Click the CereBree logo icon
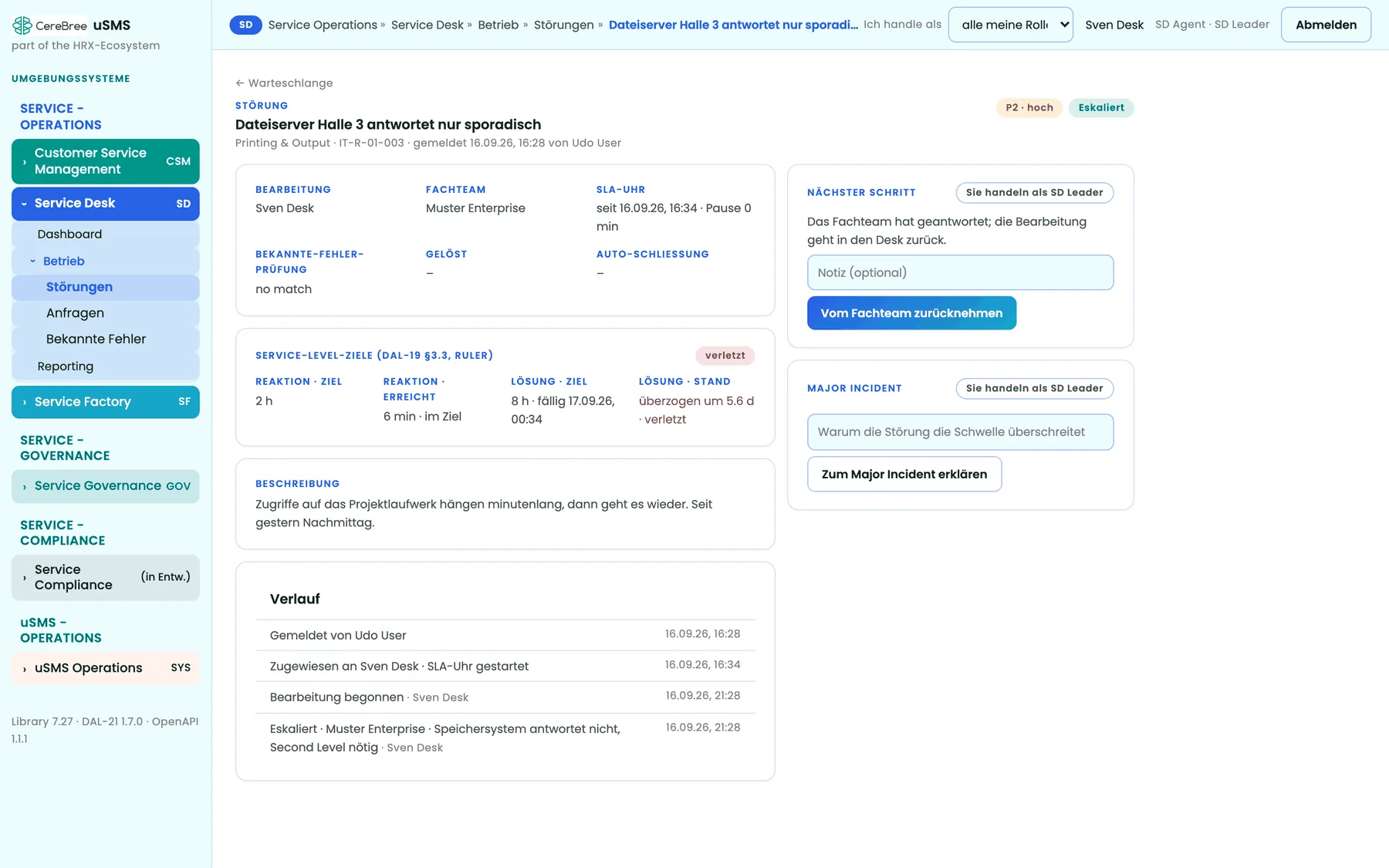The height and width of the screenshot is (868, 1389). tap(22, 25)
